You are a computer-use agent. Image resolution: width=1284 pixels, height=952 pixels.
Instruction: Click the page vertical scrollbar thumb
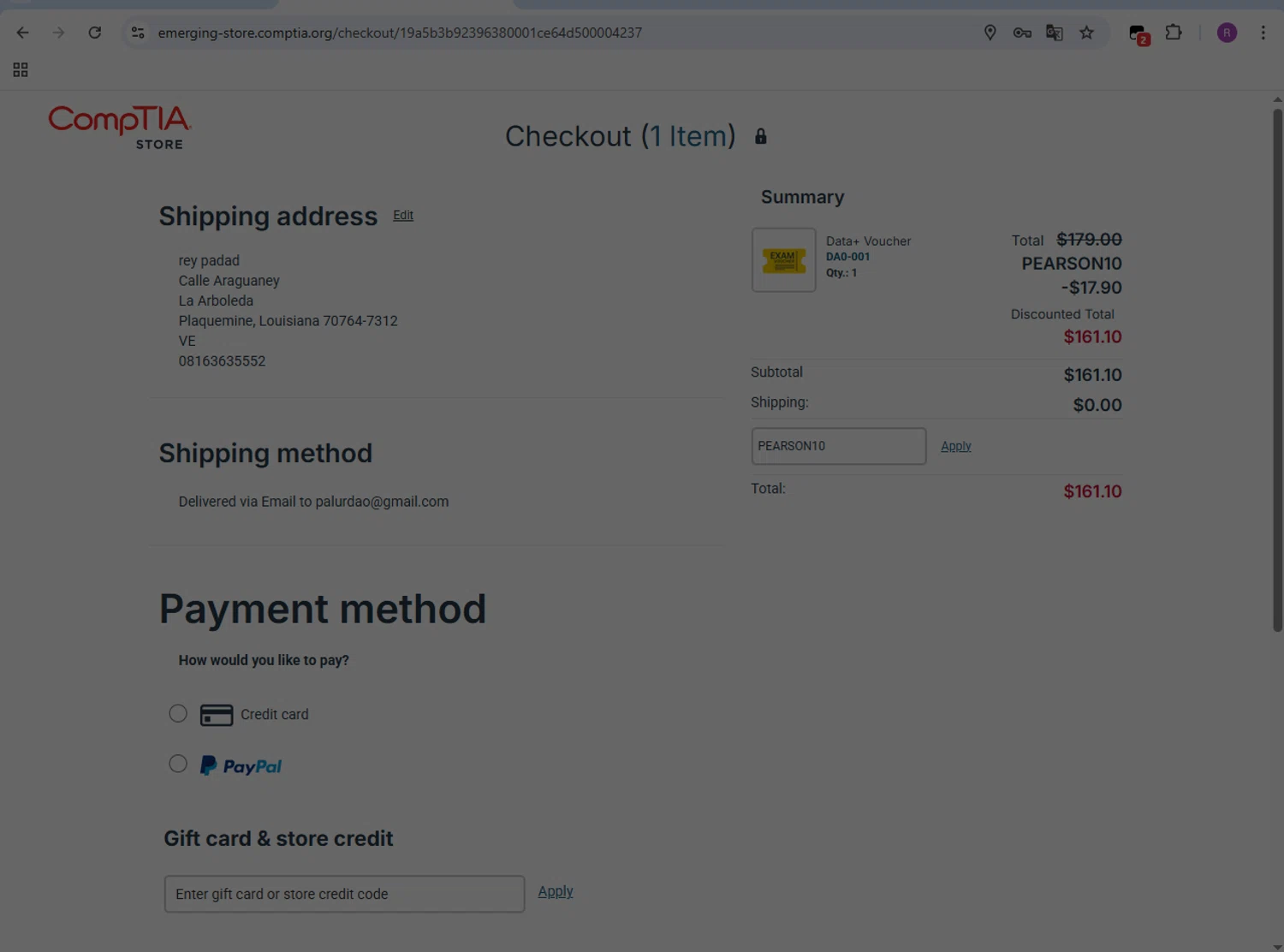[x=1277, y=370]
